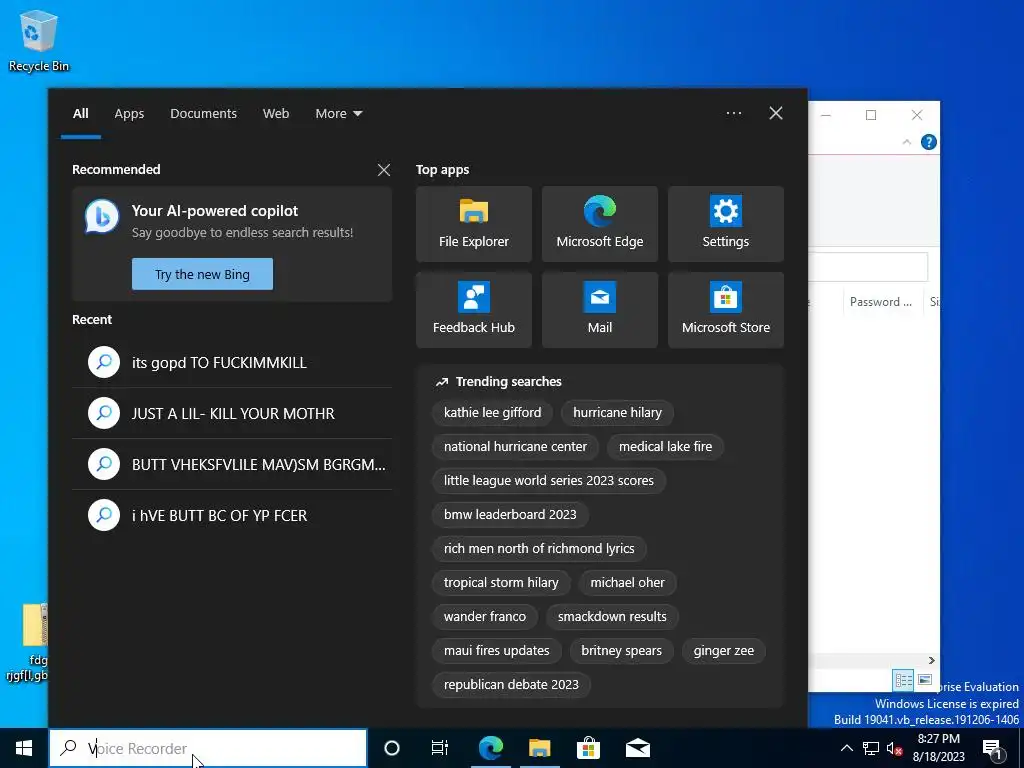Click the Password column header
This screenshot has height=768, width=1024.
(x=880, y=302)
